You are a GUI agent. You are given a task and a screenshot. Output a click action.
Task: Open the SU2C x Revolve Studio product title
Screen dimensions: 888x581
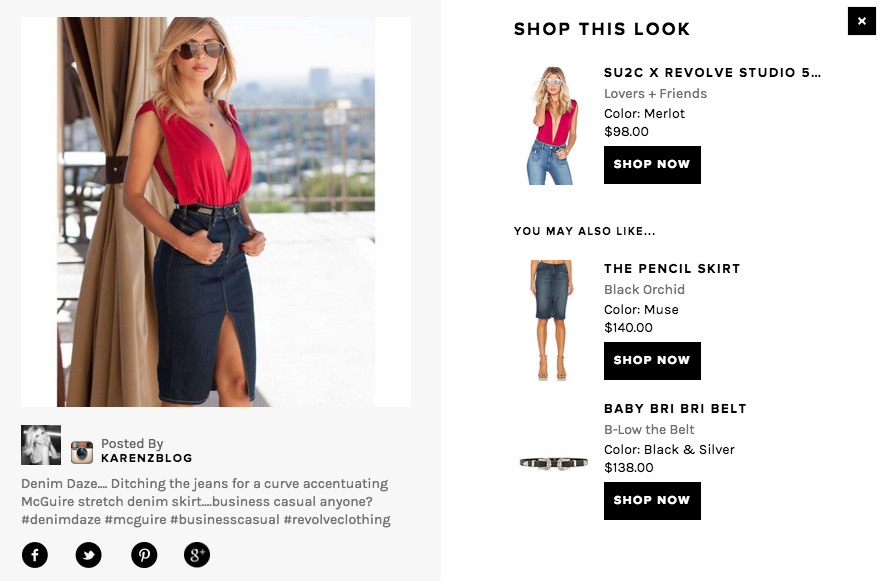click(712, 72)
